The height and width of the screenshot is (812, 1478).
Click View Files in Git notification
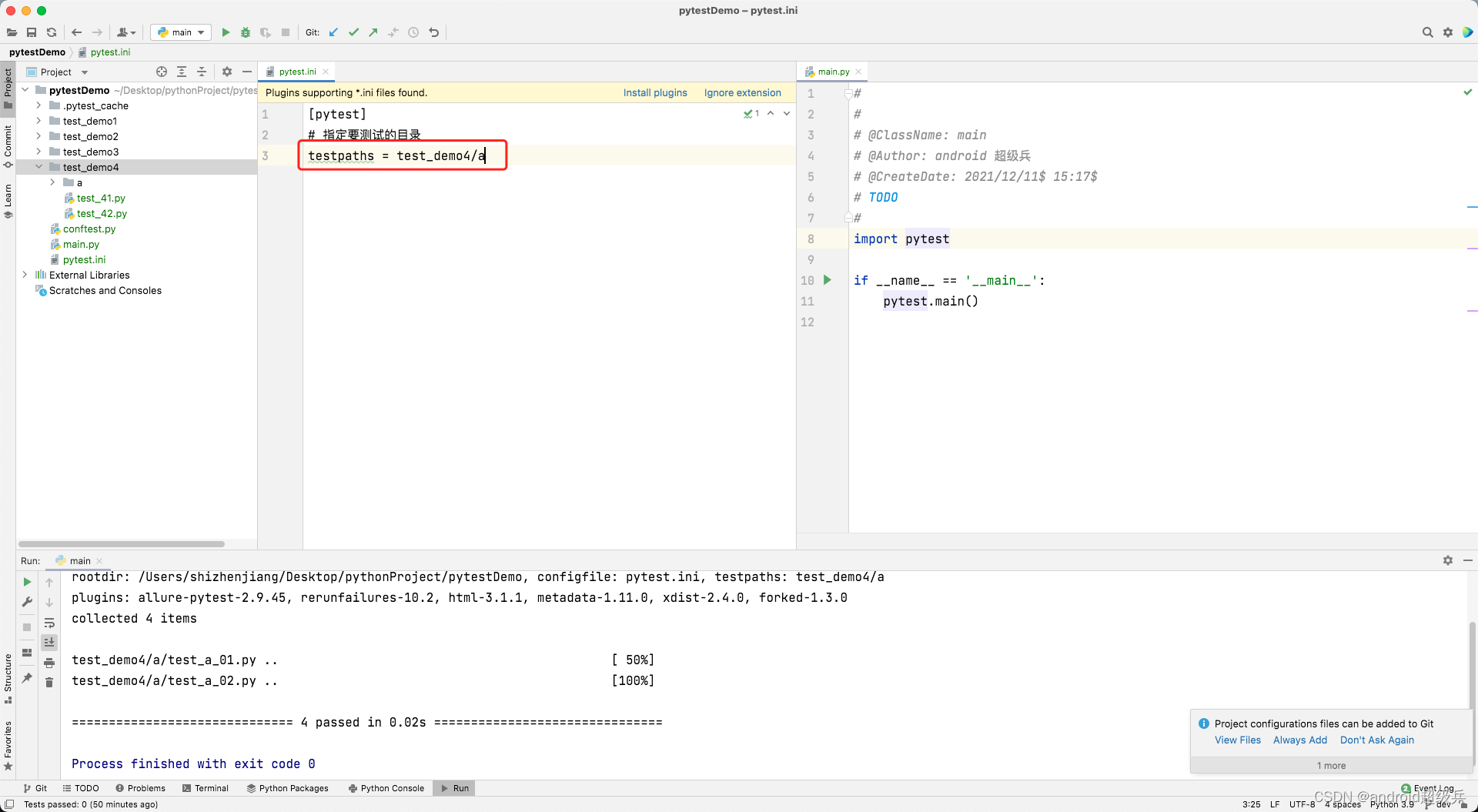point(1238,740)
